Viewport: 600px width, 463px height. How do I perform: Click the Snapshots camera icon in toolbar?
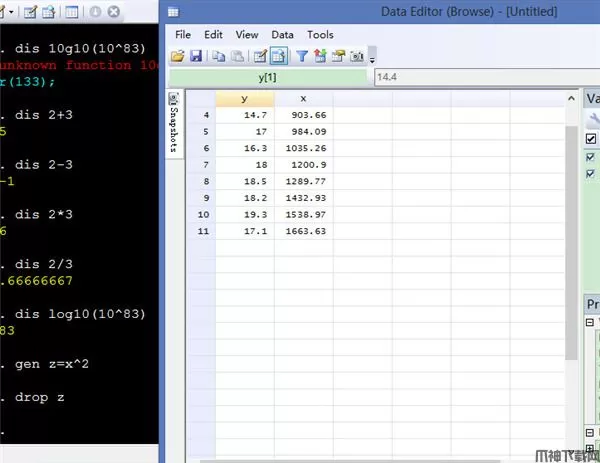[357, 57]
